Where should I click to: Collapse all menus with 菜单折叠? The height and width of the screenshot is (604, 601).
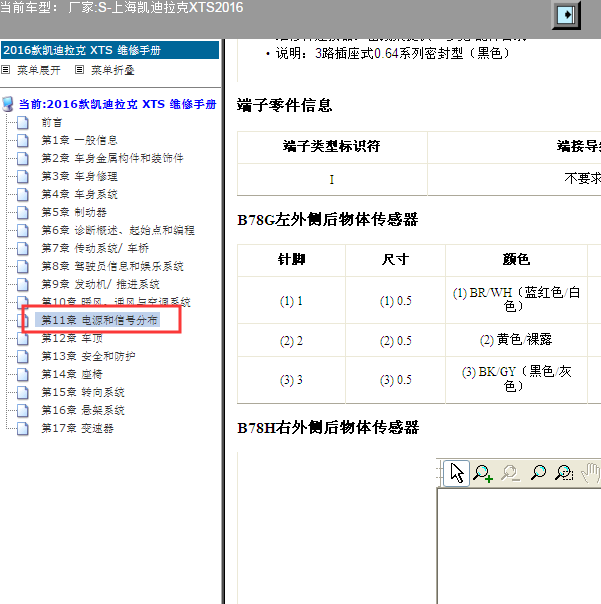click(x=112, y=70)
